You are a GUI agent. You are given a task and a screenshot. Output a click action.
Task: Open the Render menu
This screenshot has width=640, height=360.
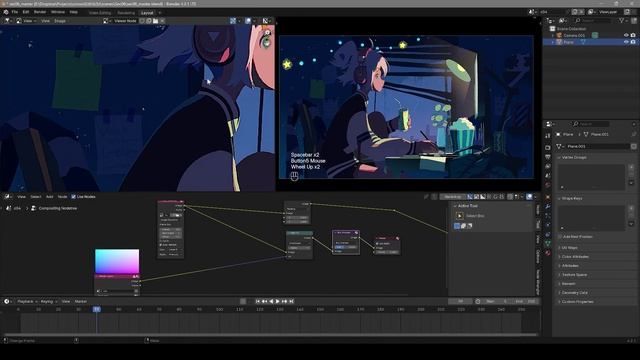40,12
